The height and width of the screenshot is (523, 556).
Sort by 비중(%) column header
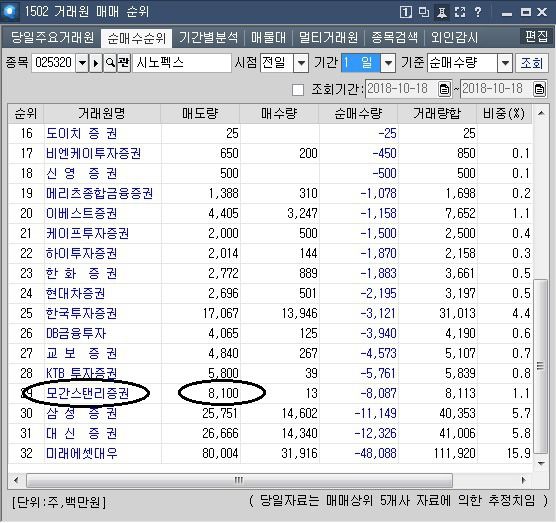504,114
